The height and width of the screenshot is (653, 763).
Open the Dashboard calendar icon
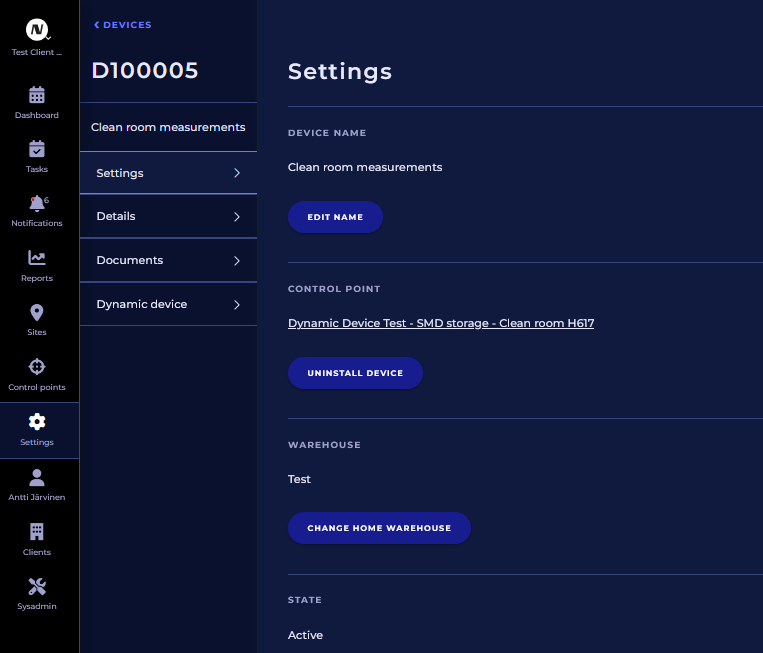pos(37,96)
